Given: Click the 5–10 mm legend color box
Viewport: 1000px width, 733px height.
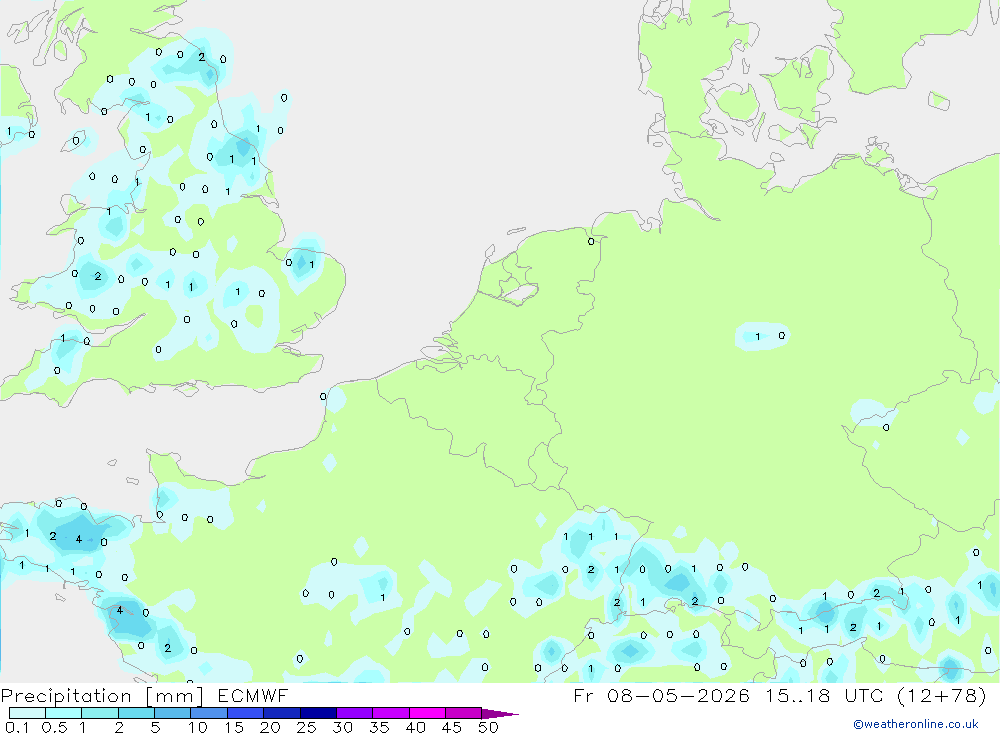Looking at the screenshot, I should (173, 713).
